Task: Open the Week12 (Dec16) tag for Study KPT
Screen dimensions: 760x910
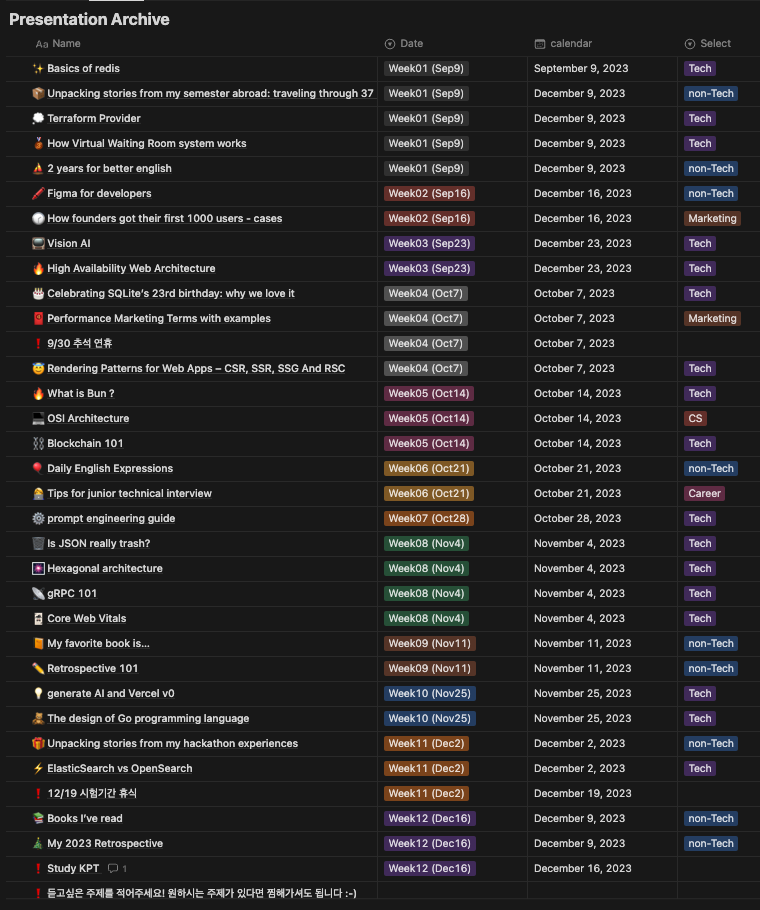Action: click(429, 868)
